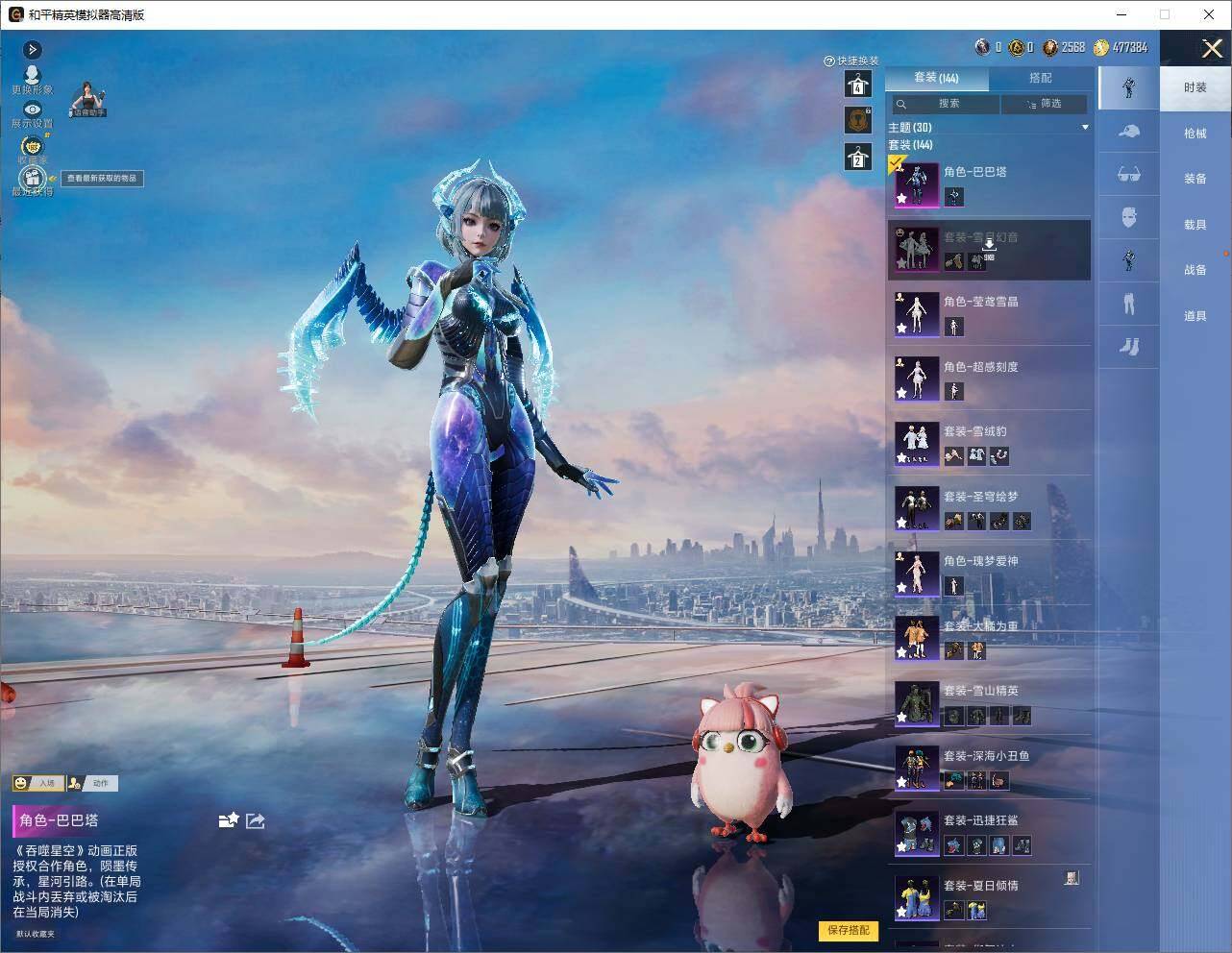Select the 套装-深海小丑鱼 outfit row
The image size is (1232, 953).
click(990, 768)
